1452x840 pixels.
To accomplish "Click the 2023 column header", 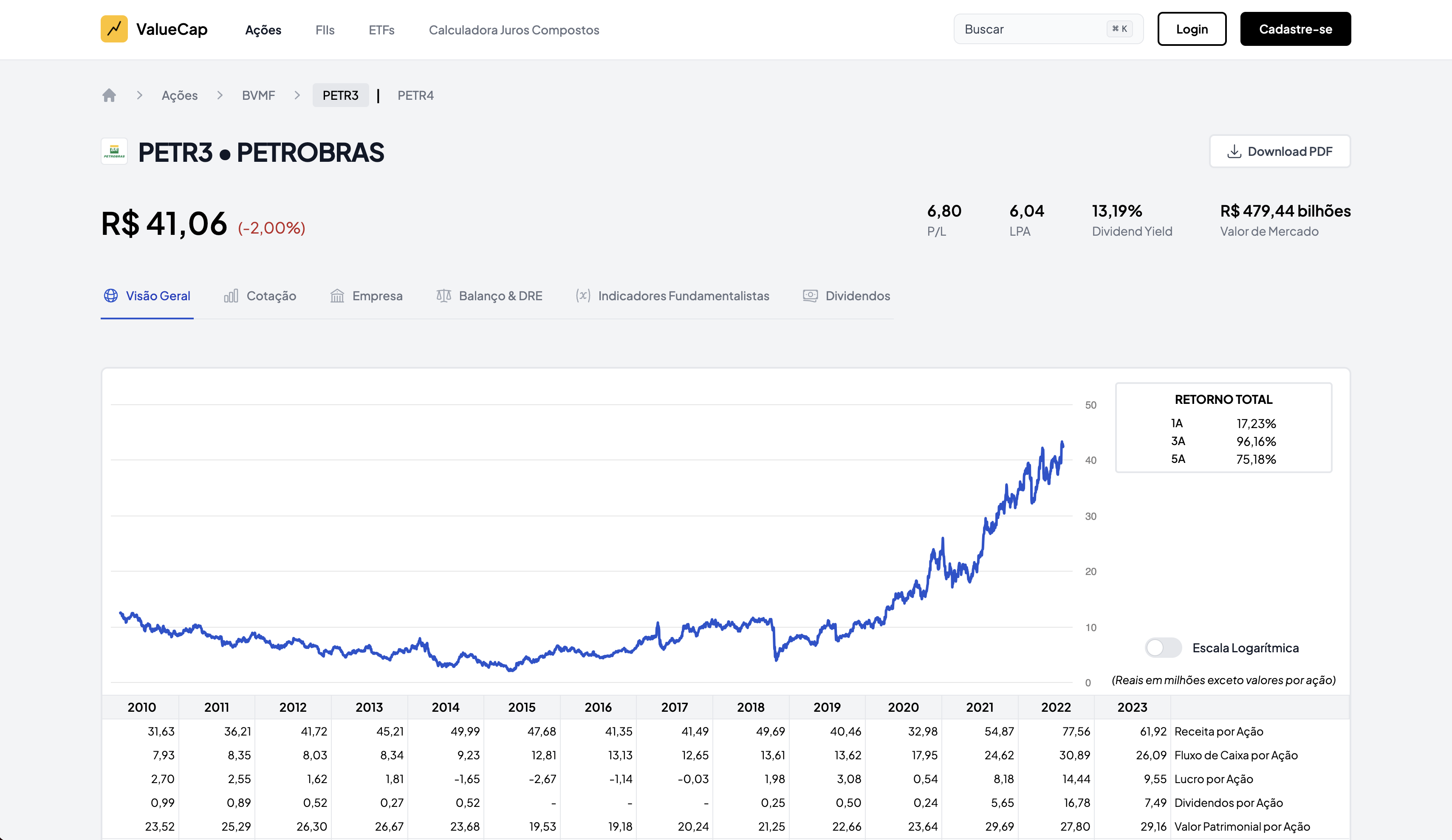I will coord(1132,707).
